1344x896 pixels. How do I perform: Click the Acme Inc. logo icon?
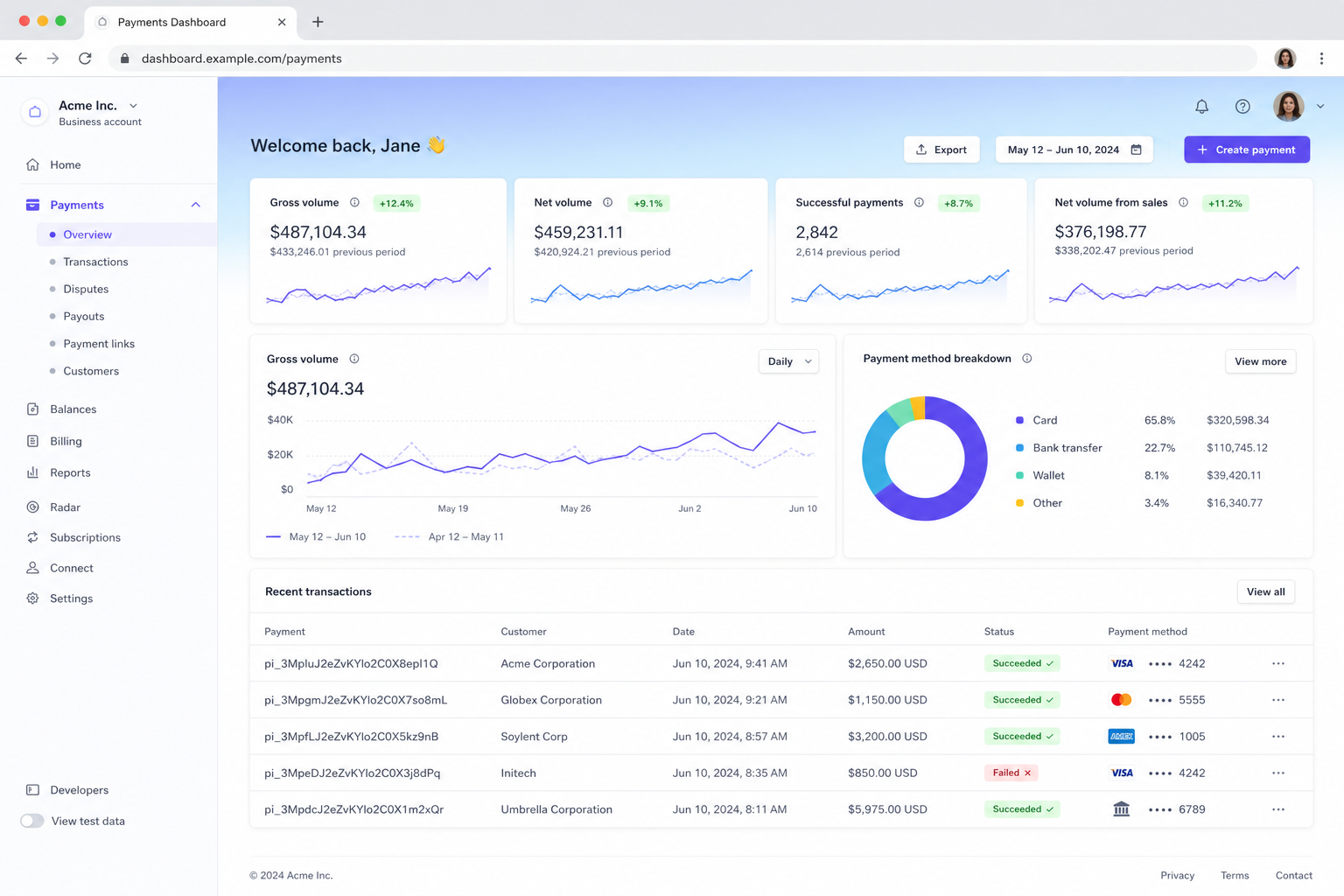pos(35,112)
